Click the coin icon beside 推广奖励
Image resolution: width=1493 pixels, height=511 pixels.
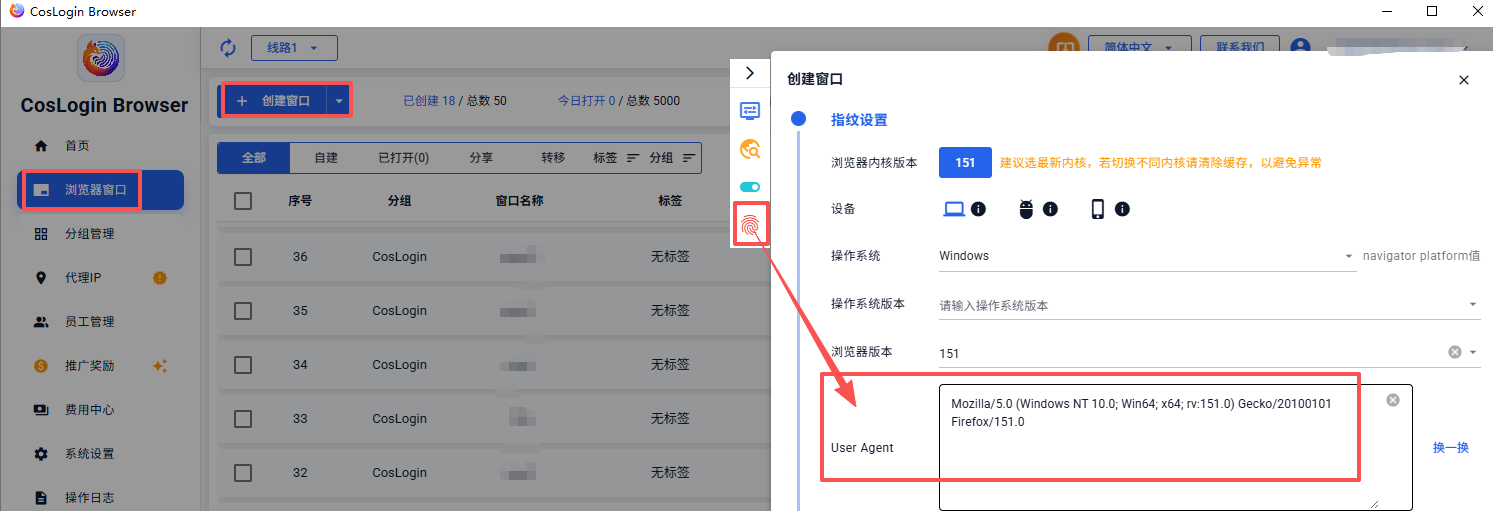pos(41,366)
